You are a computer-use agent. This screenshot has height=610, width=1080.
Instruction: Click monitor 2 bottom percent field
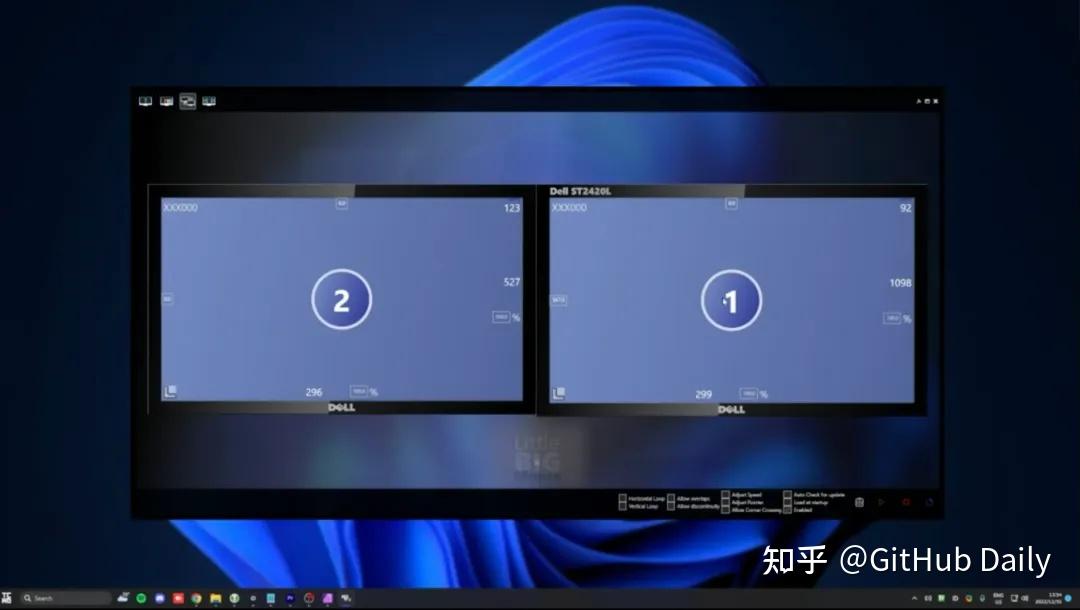tap(359, 391)
